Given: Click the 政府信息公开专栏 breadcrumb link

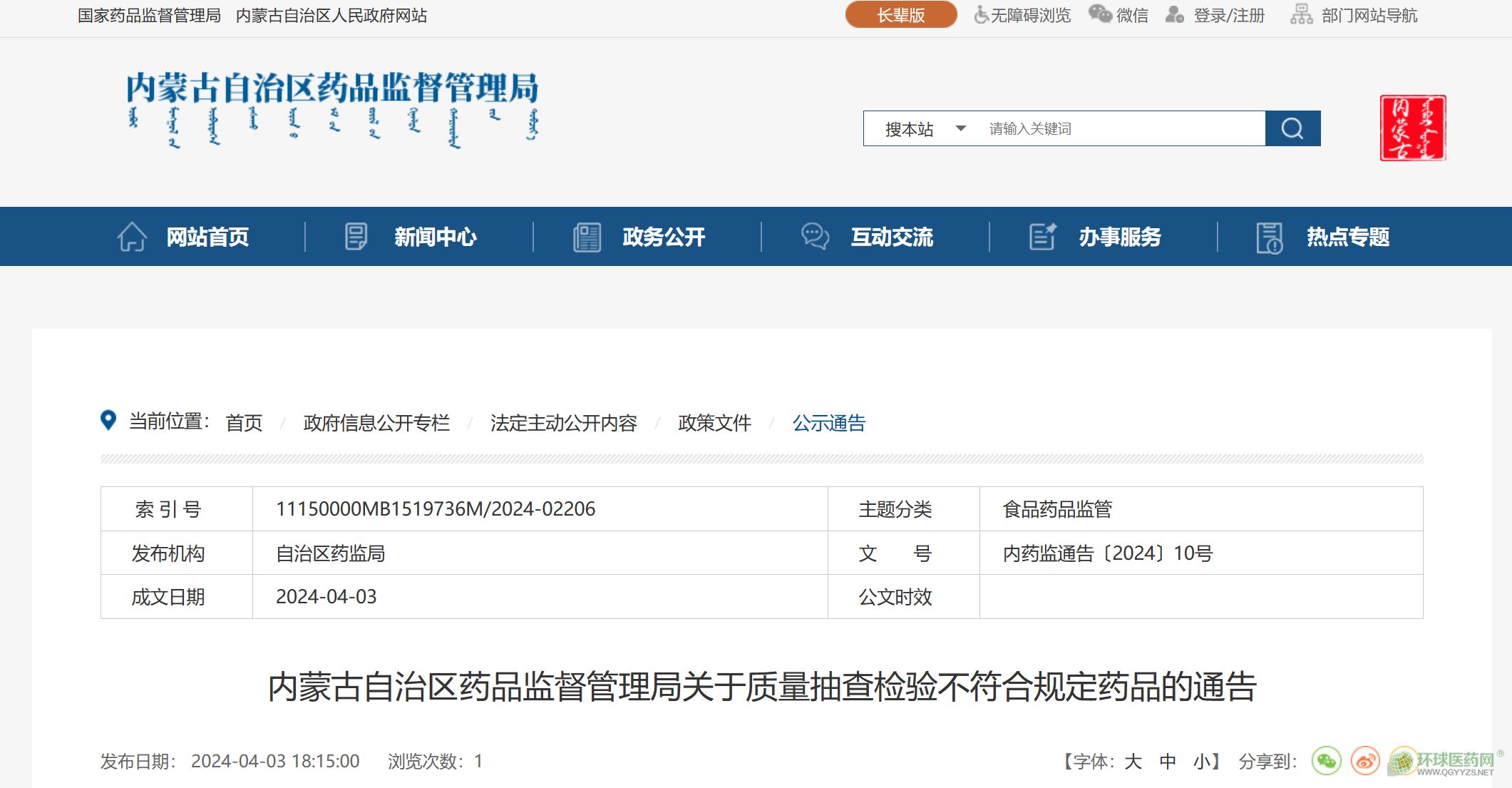Looking at the screenshot, I should [376, 423].
